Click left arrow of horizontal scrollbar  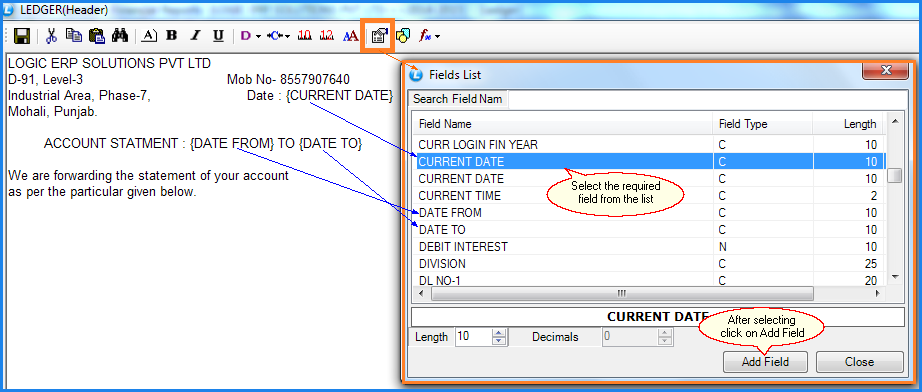421,293
